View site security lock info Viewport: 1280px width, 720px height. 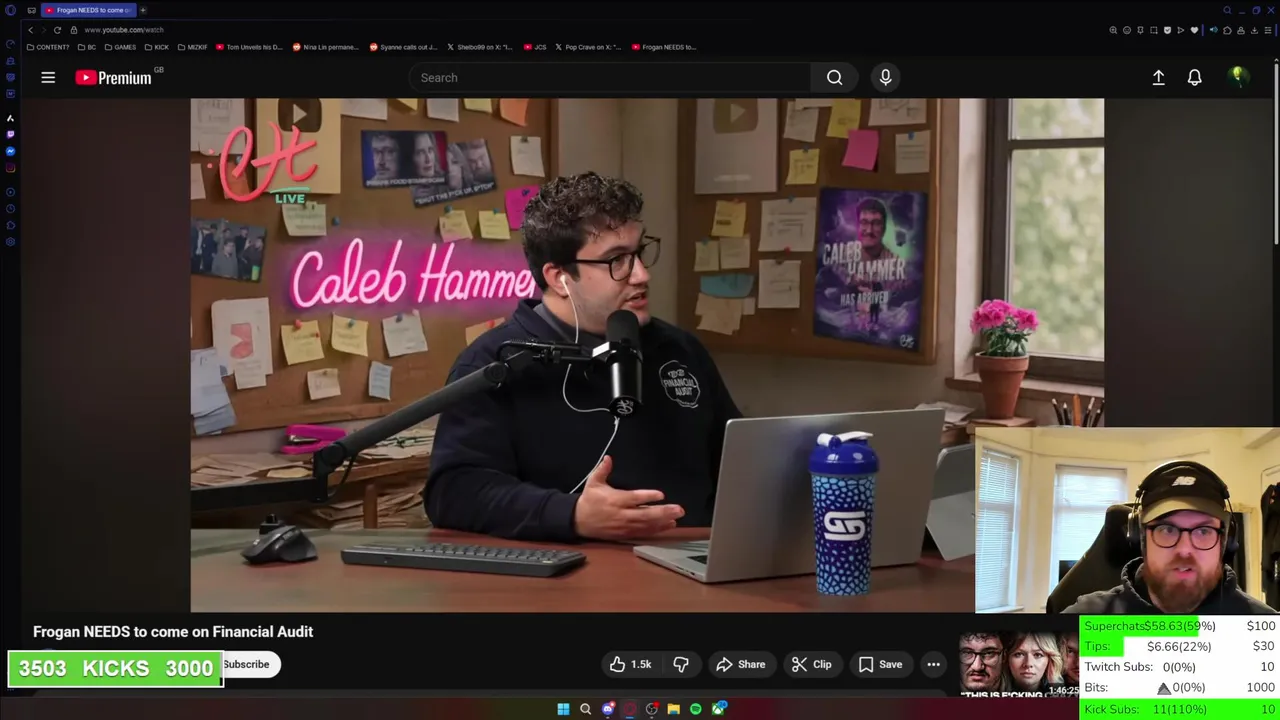click(x=73, y=30)
